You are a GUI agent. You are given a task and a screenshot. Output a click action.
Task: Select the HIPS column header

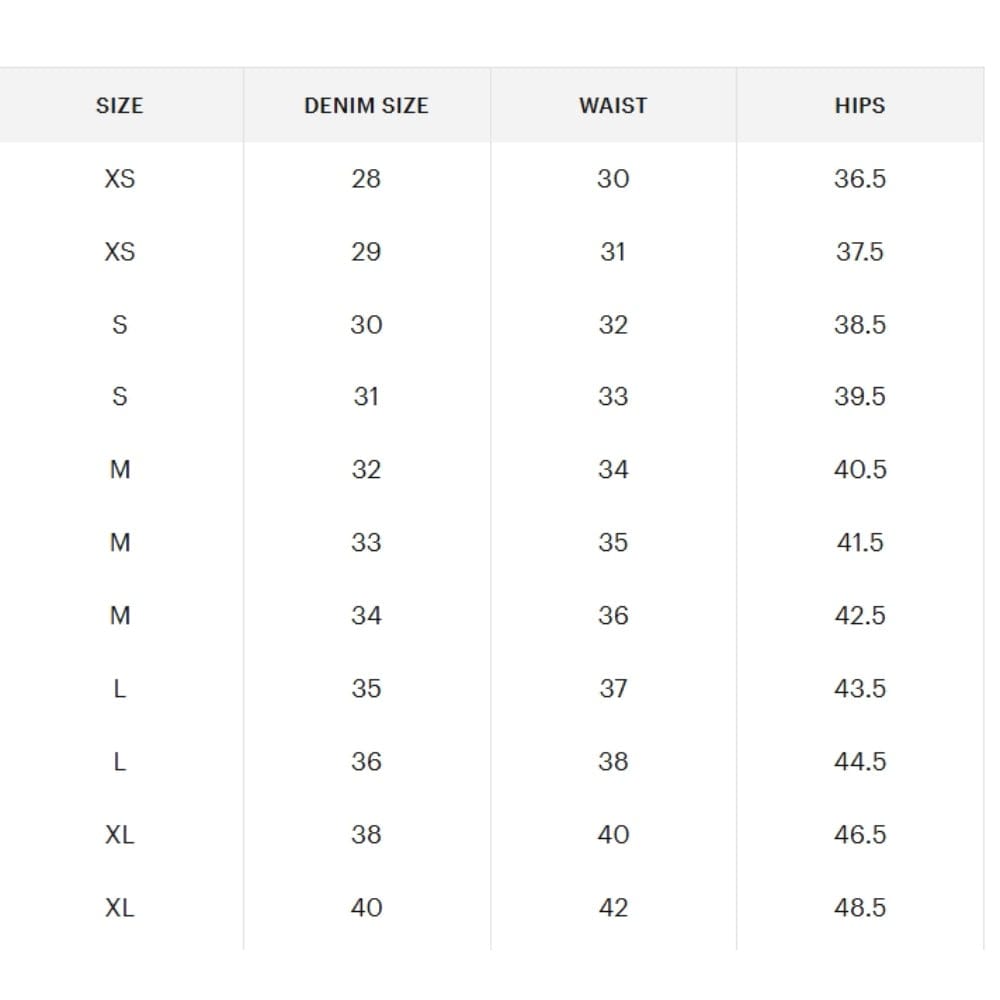(x=860, y=106)
